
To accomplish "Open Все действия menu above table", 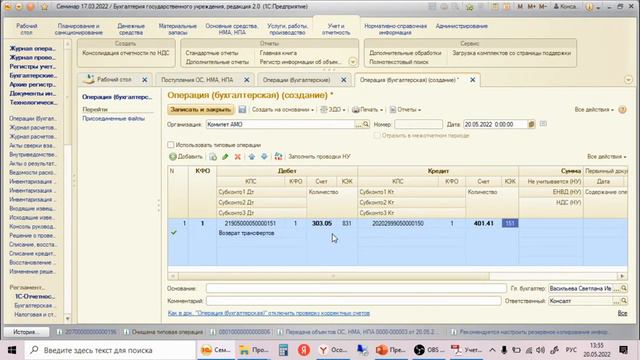I will point(607,157).
